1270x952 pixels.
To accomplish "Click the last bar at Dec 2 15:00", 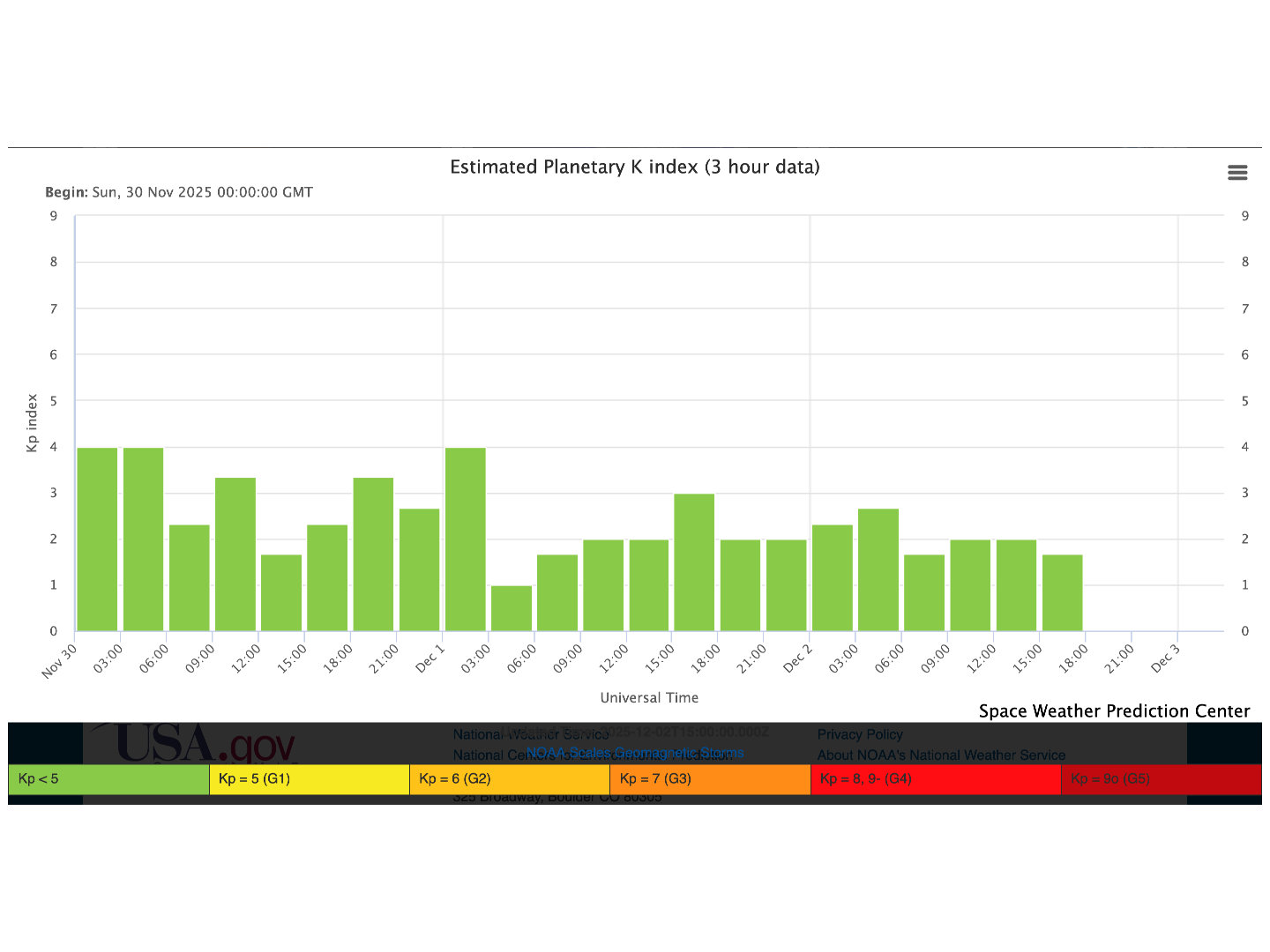I will pos(1062,592).
